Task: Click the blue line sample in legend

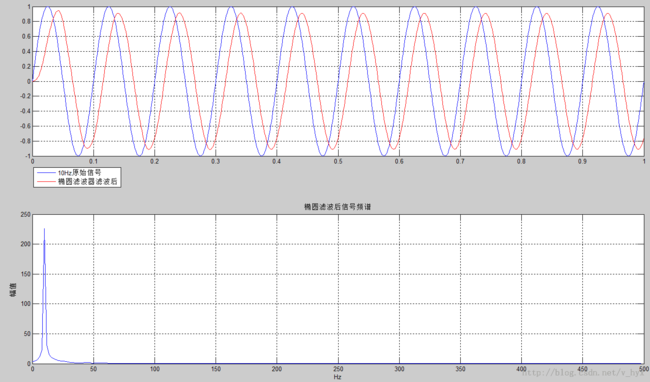Action: click(x=46, y=172)
